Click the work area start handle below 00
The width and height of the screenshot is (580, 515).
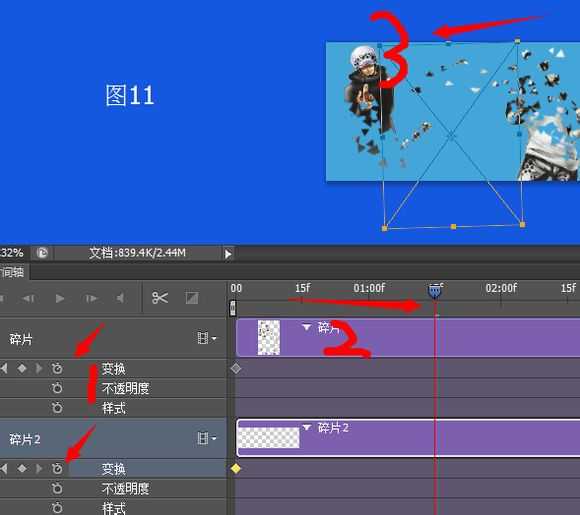[233, 308]
